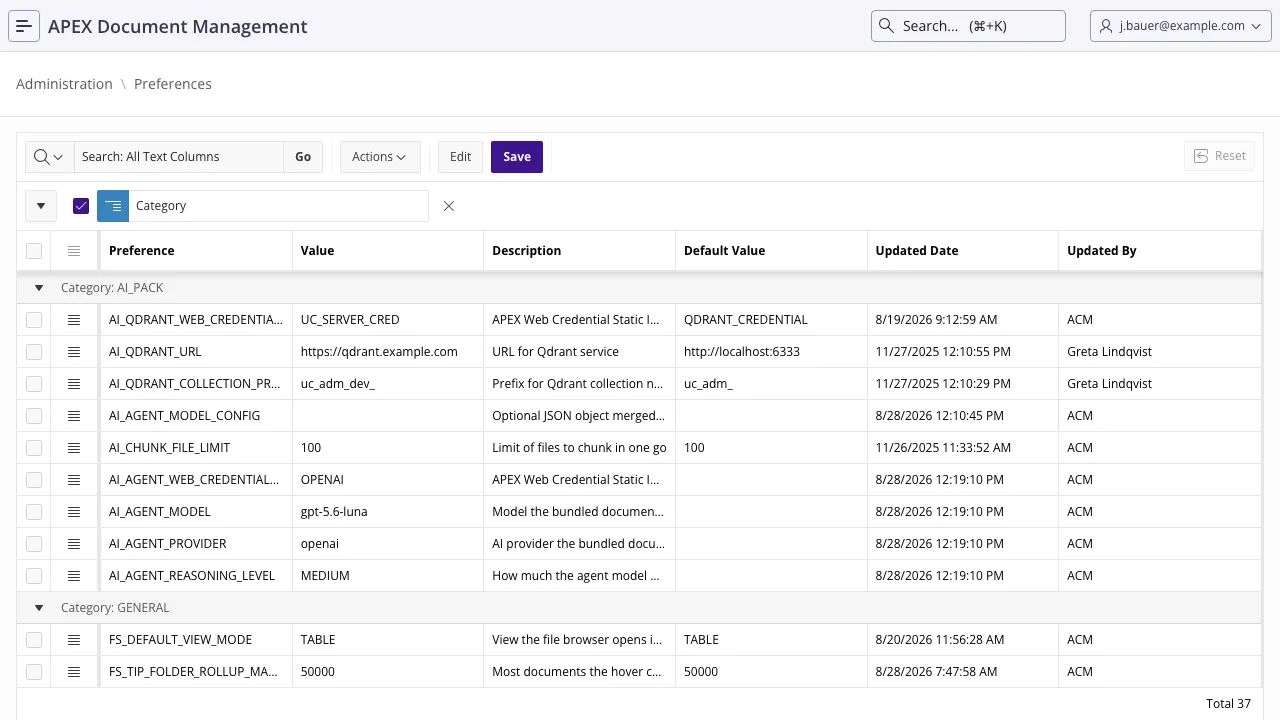Click the Go search button
The width and height of the screenshot is (1280, 720).
tap(303, 157)
